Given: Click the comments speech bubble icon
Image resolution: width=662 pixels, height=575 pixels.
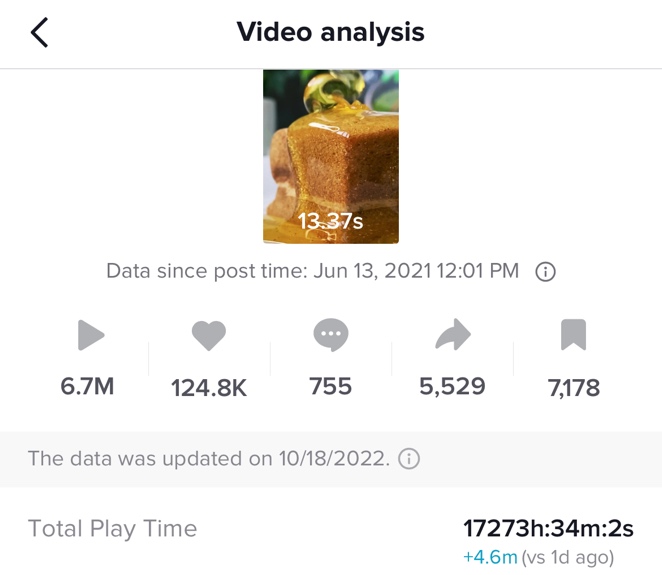Looking at the screenshot, I should [331, 336].
